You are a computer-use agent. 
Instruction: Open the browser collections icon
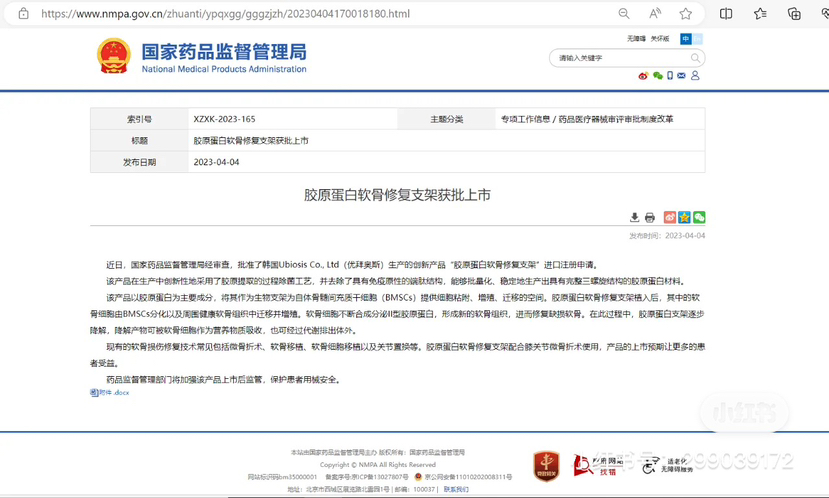[794, 14]
